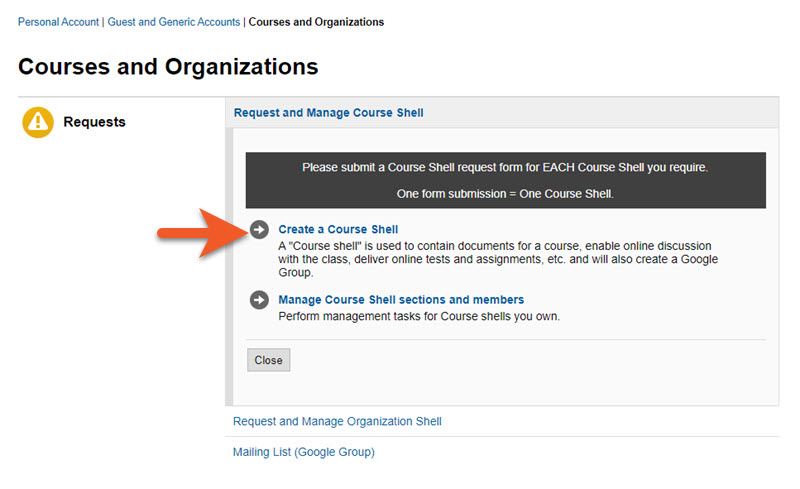Click the arrow icon beside Create a Course Shell

[x=259, y=230]
